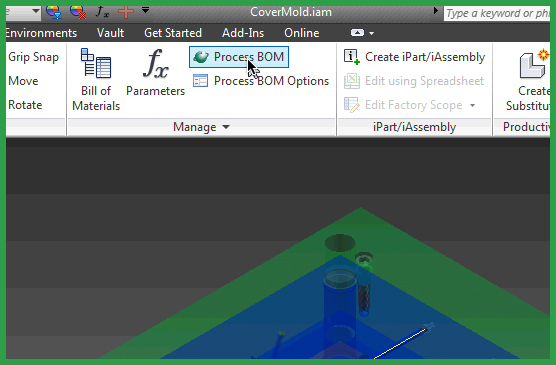Click the Create iPart/iAssembly icon
Viewport: 556px width, 365px height.
(351, 57)
